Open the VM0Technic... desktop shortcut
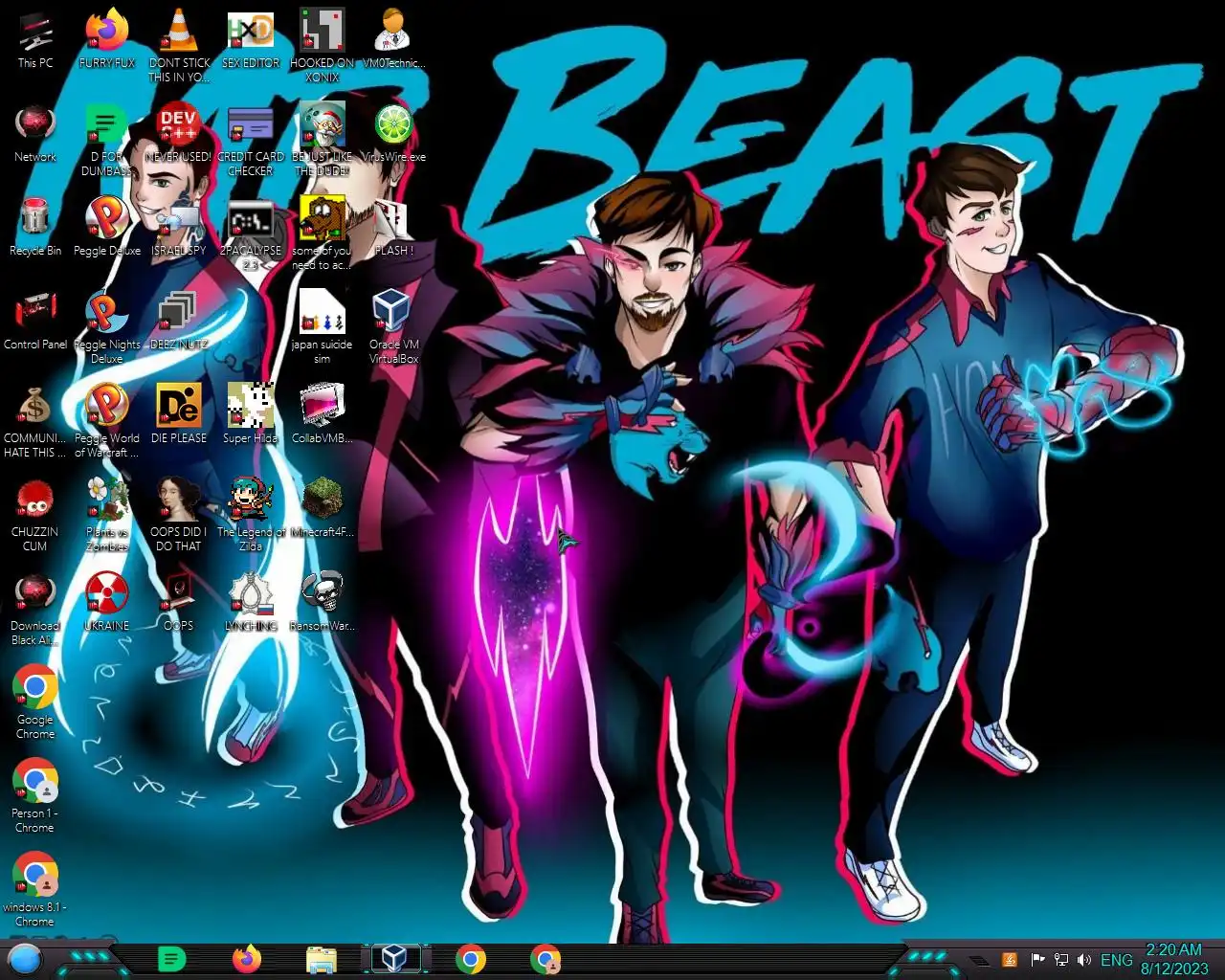Screen dimensions: 1225x980 pos(393,38)
